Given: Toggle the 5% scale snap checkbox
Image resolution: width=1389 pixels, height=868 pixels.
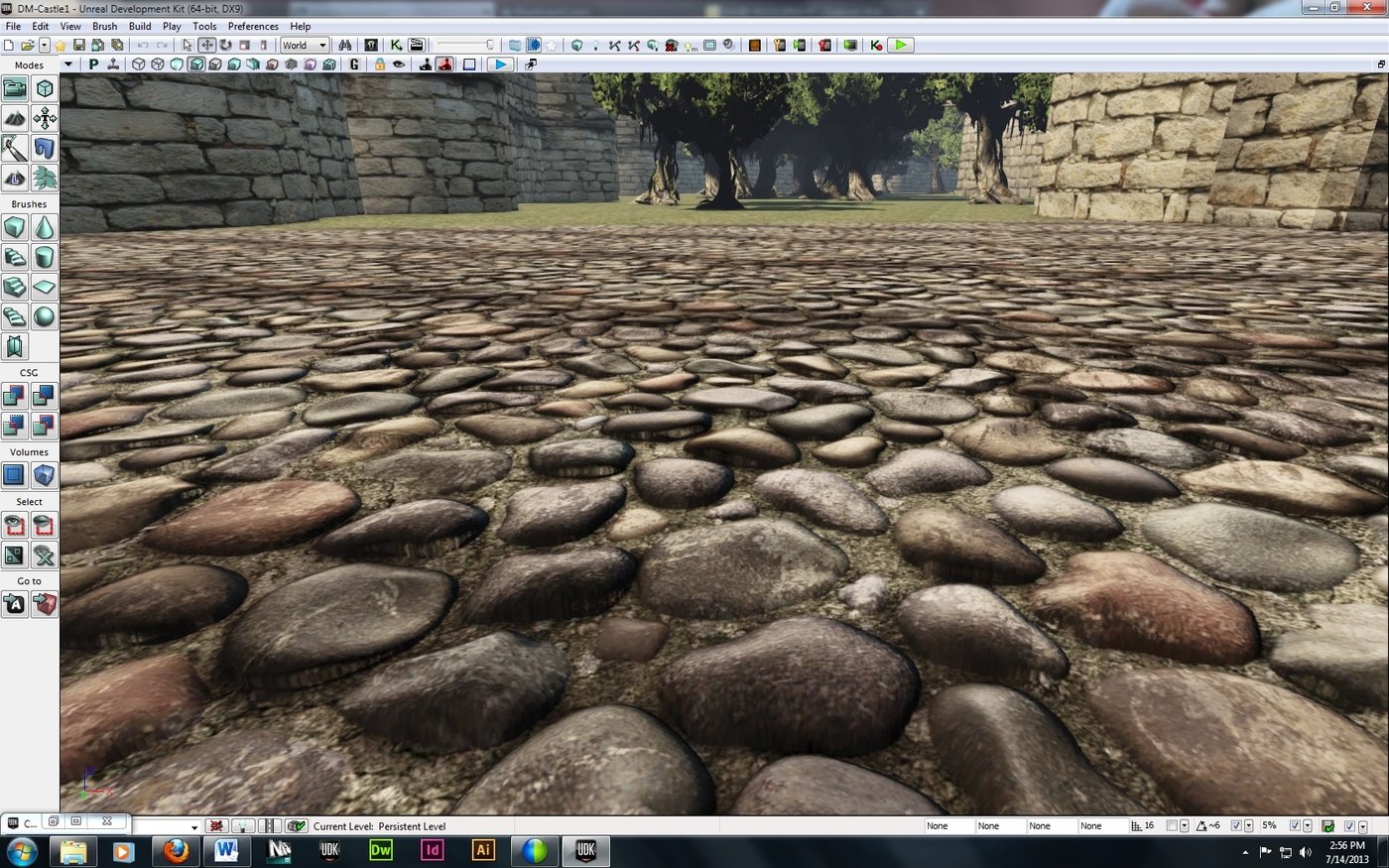Looking at the screenshot, I should pos(1295,825).
